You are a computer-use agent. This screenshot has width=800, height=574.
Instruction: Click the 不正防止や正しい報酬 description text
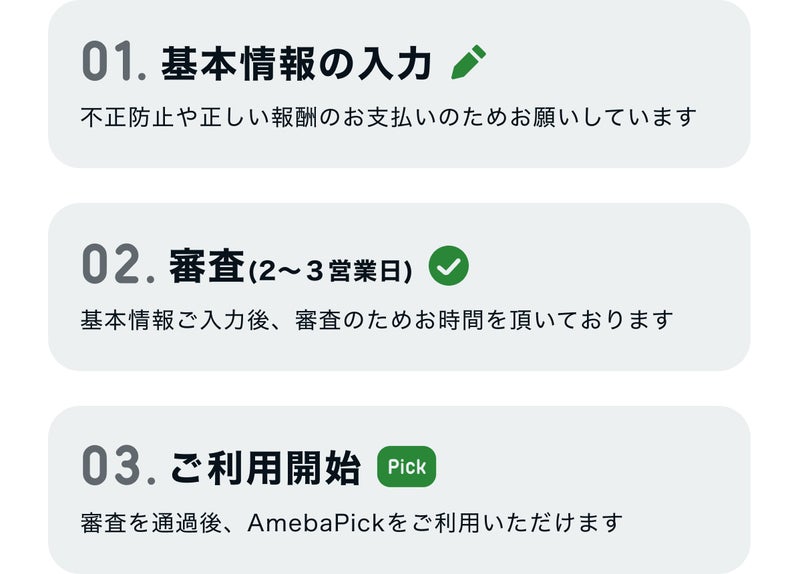(388, 117)
